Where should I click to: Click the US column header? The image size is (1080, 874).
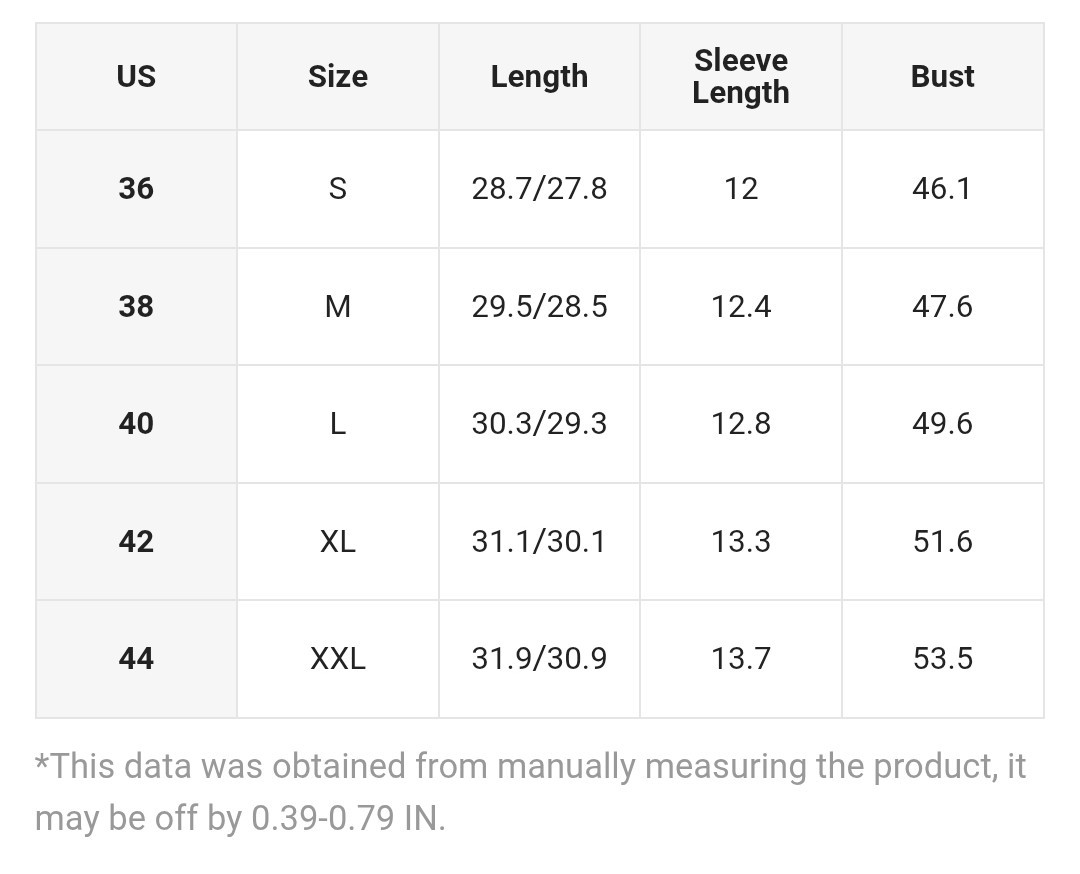pyautogui.click(x=136, y=77)
